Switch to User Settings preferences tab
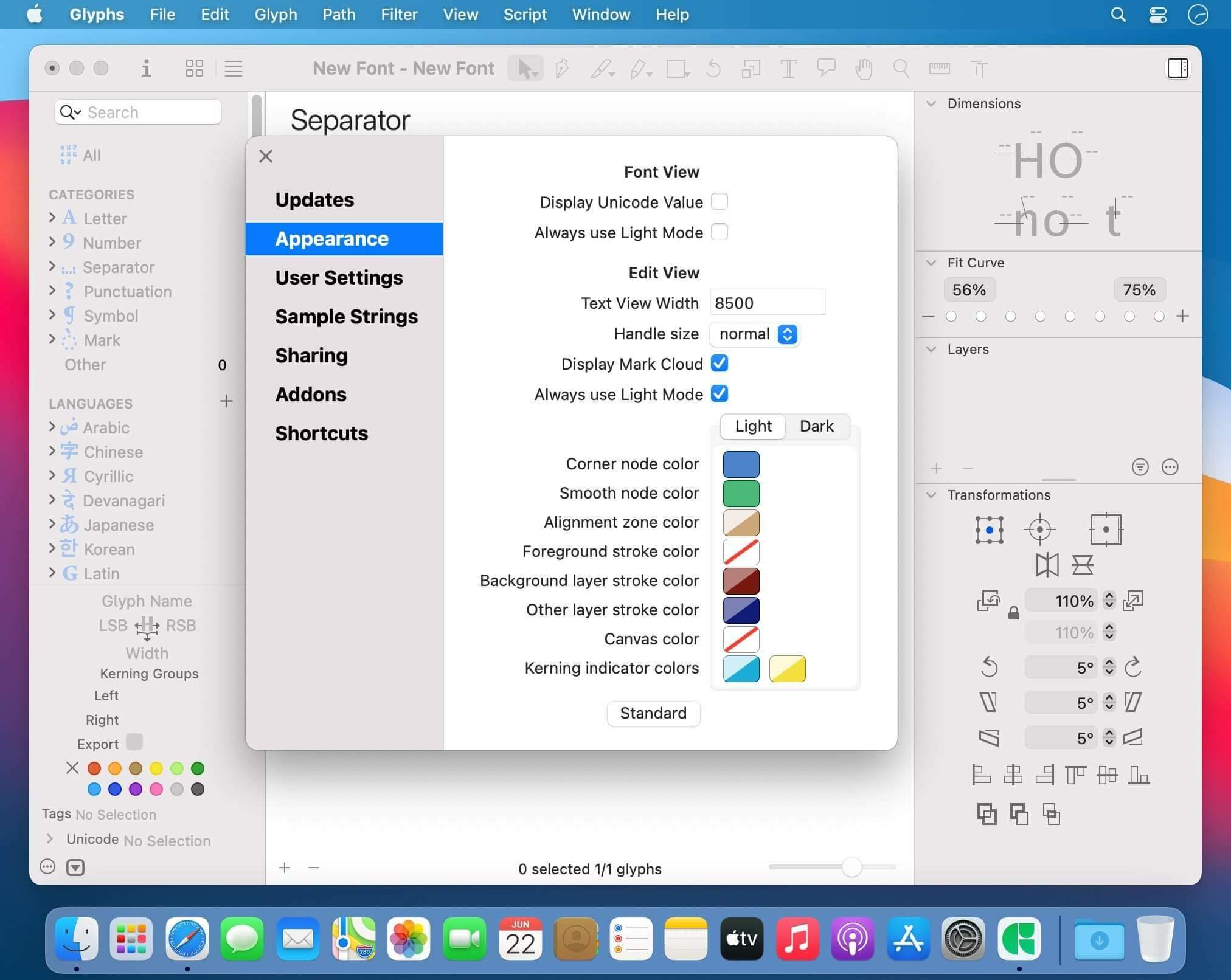This screenshot has height=980, width=1231. pyautogui.click(x=344, y=278)
